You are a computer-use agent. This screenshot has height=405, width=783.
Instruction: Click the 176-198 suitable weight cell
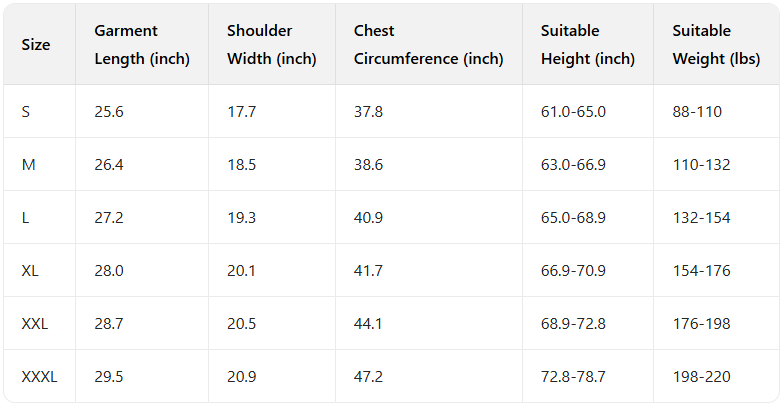click(x=702, y=324)
